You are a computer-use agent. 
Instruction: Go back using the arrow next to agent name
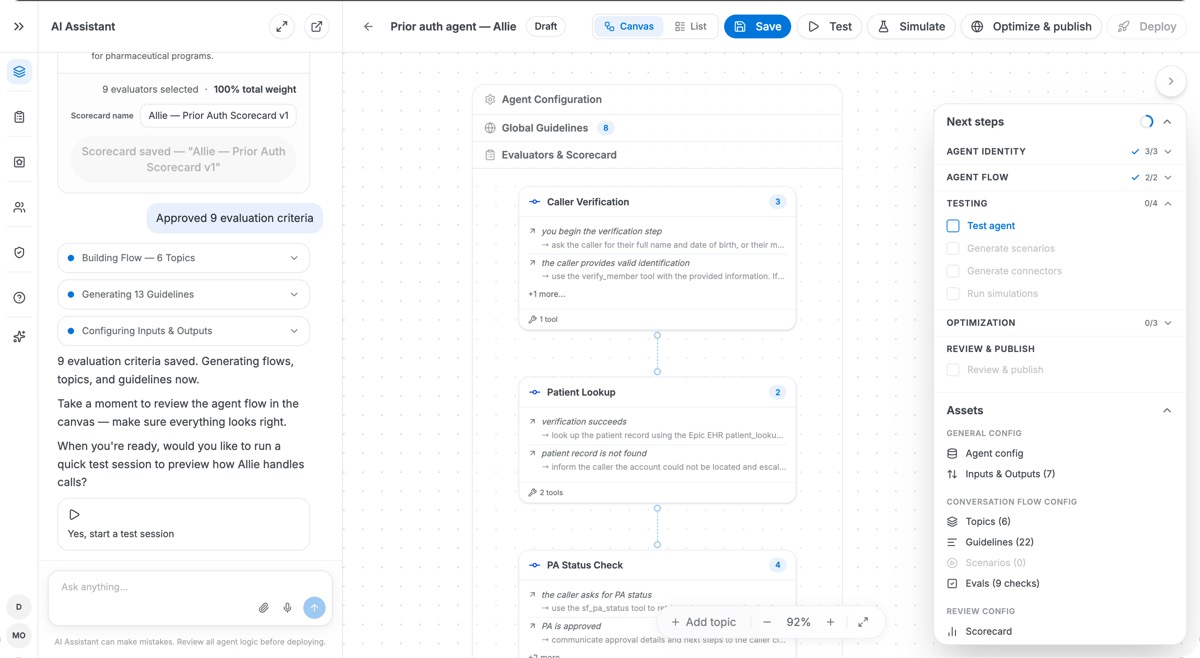click(368, 27)
